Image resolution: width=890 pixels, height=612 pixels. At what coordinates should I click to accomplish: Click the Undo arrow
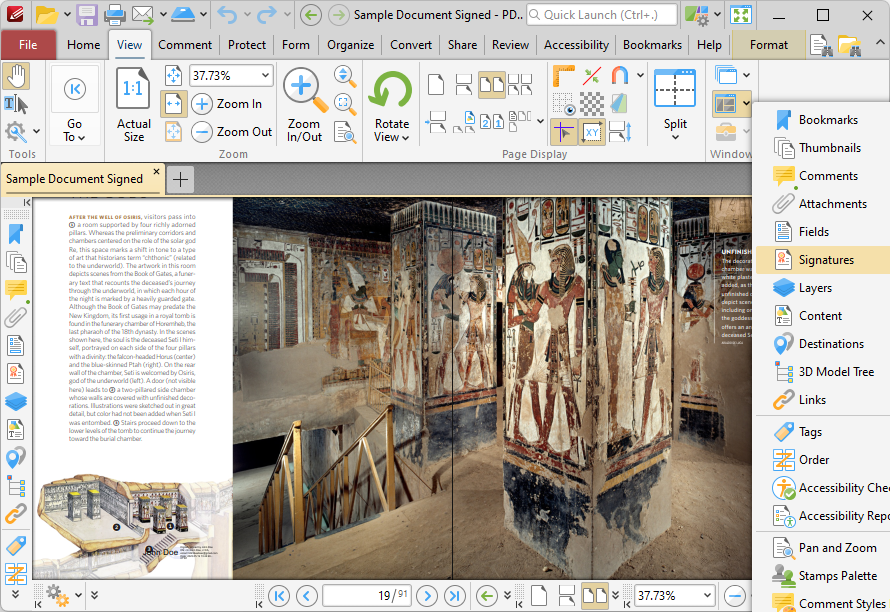click(228, 15)
